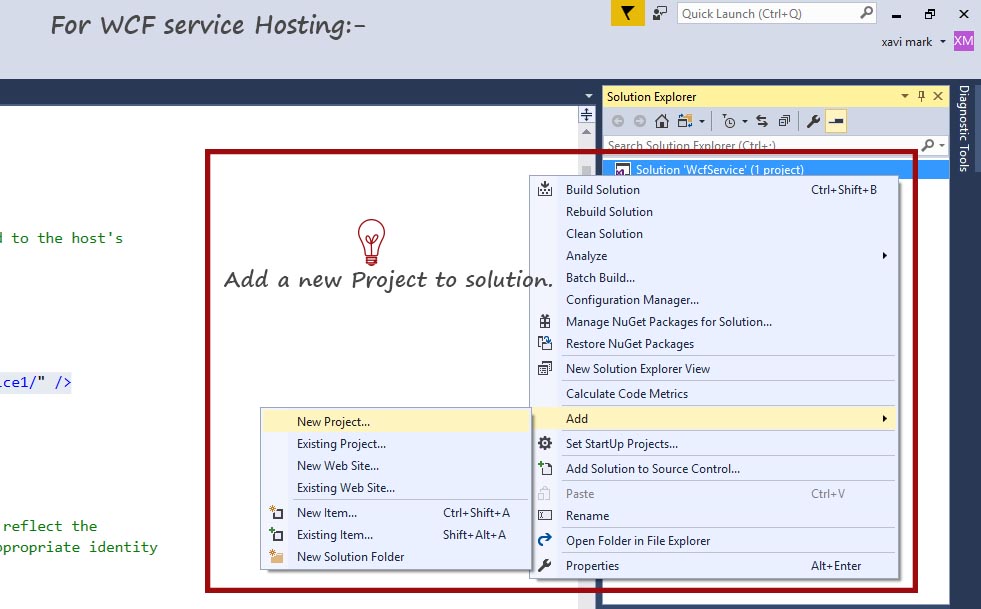981x609 pixels.
Task: Click the Rename menu entry
Action: (714, 515)
